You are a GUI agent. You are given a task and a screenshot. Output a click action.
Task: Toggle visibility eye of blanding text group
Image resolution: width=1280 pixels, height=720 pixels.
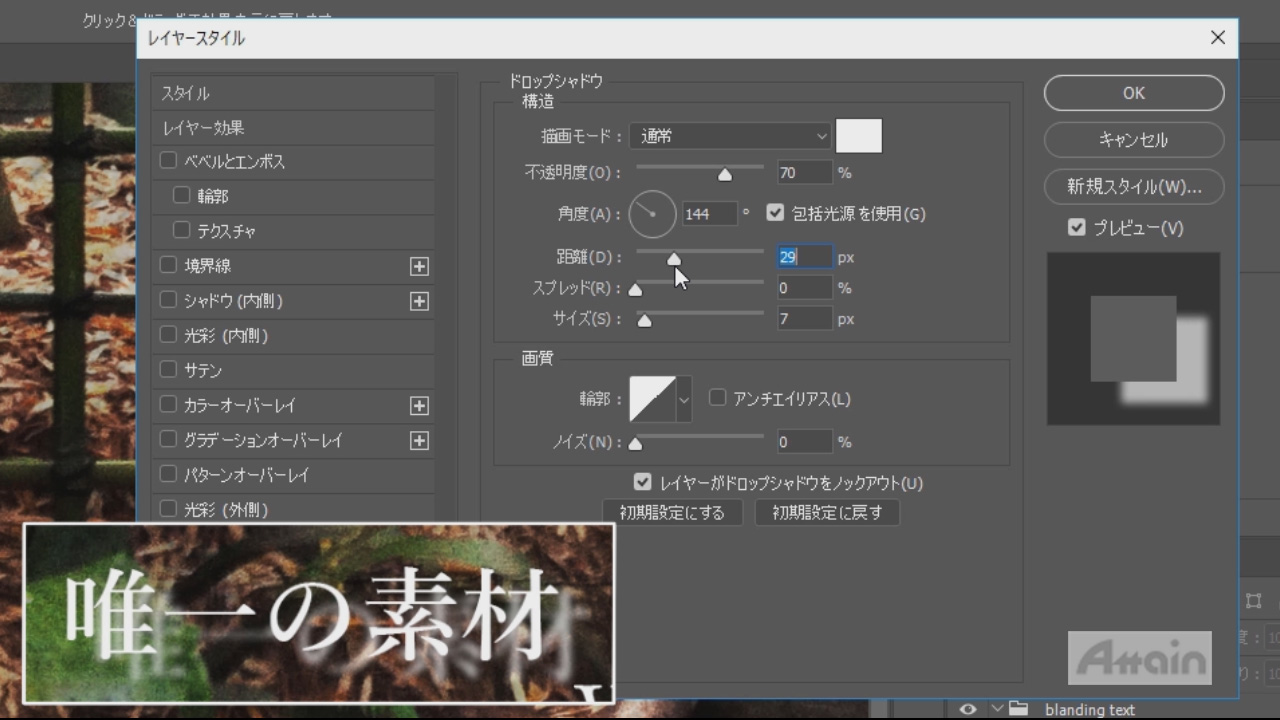[967, 709]
